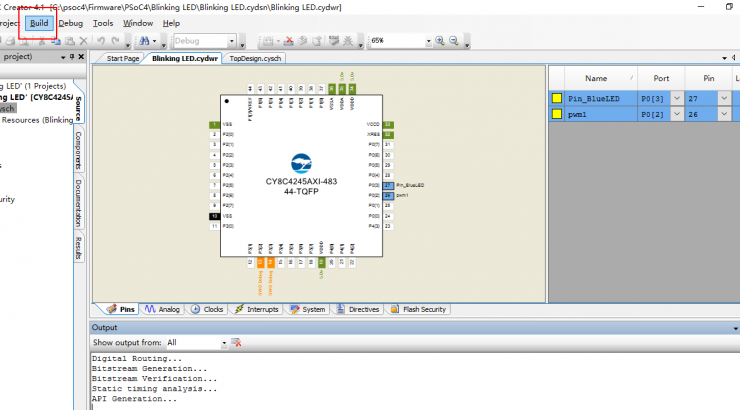This screenshot has width=740, height=410.
Task: Click the Cypress logo on chip
Action: (x=301, y=163)
